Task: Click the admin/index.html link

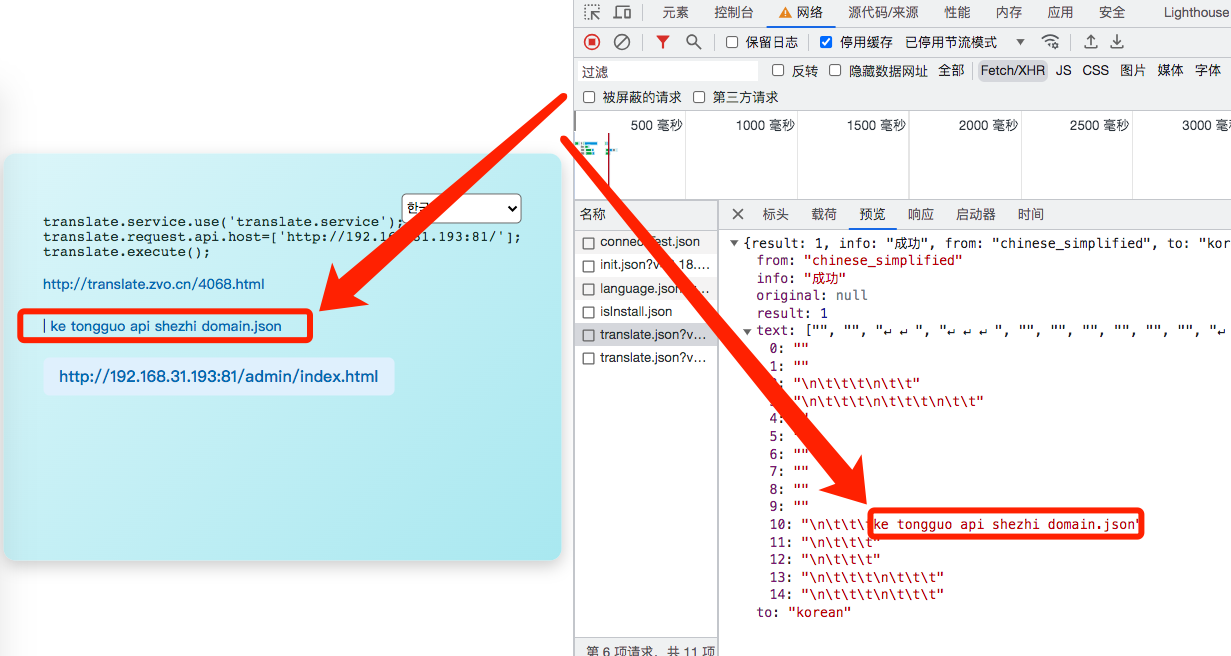Action: tap(218, 377)
